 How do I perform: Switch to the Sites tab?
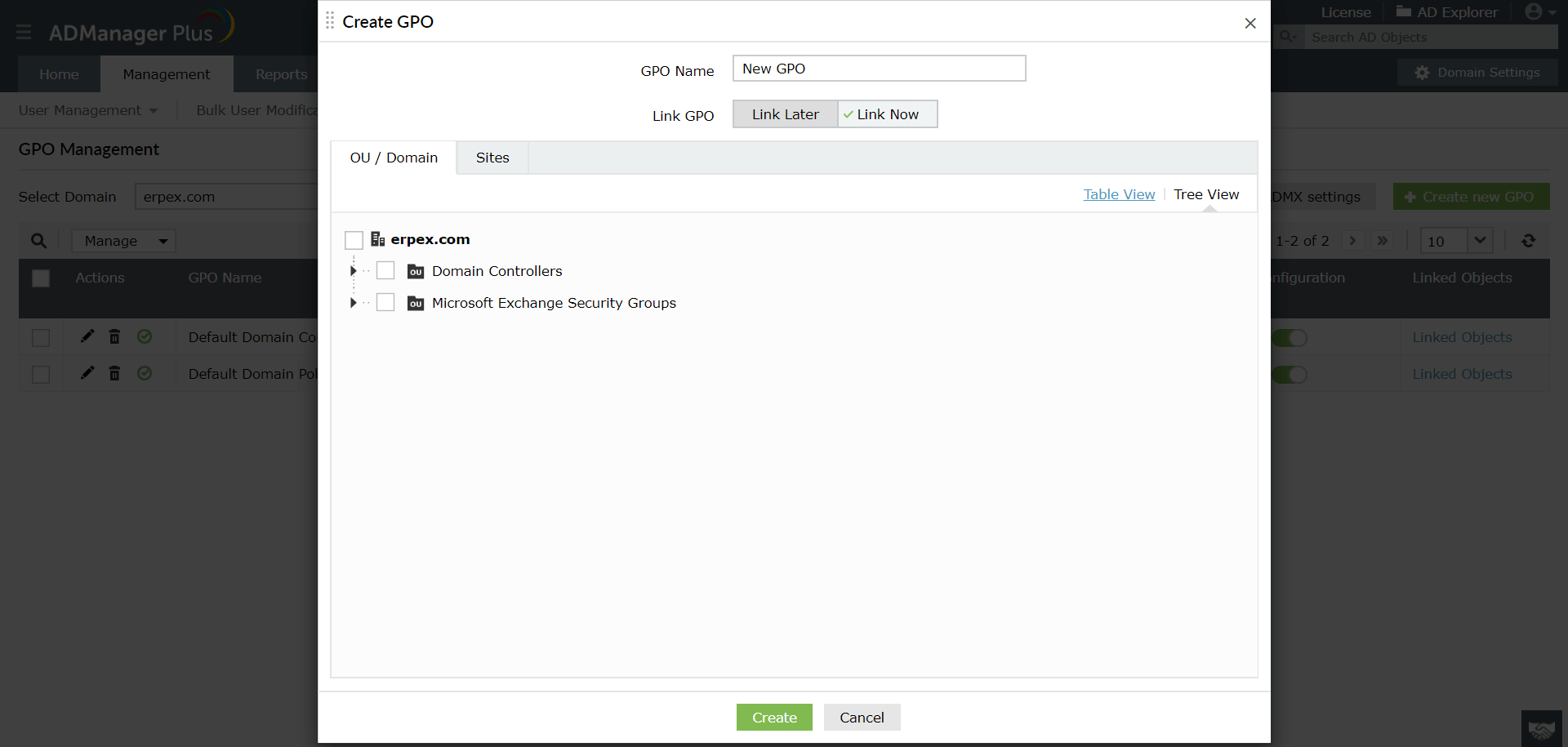[492, 158]
